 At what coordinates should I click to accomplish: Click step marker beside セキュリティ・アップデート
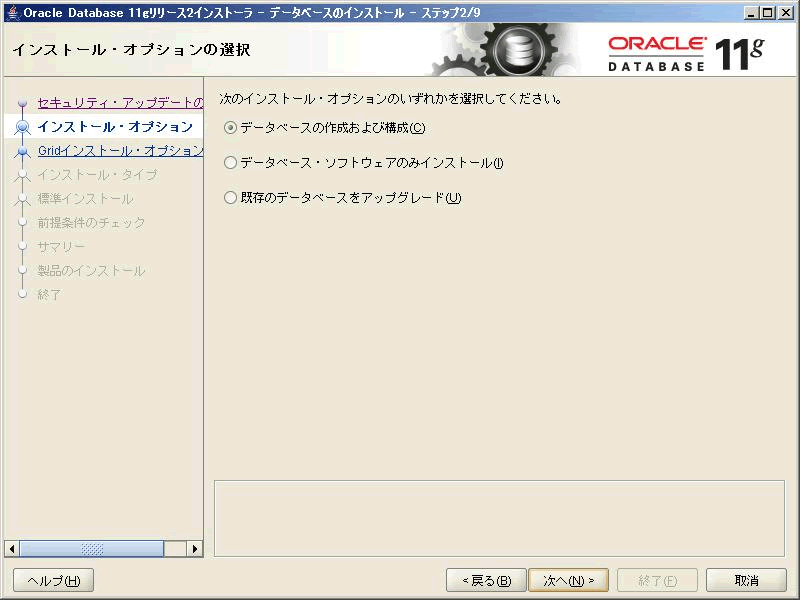coord(22,103)
